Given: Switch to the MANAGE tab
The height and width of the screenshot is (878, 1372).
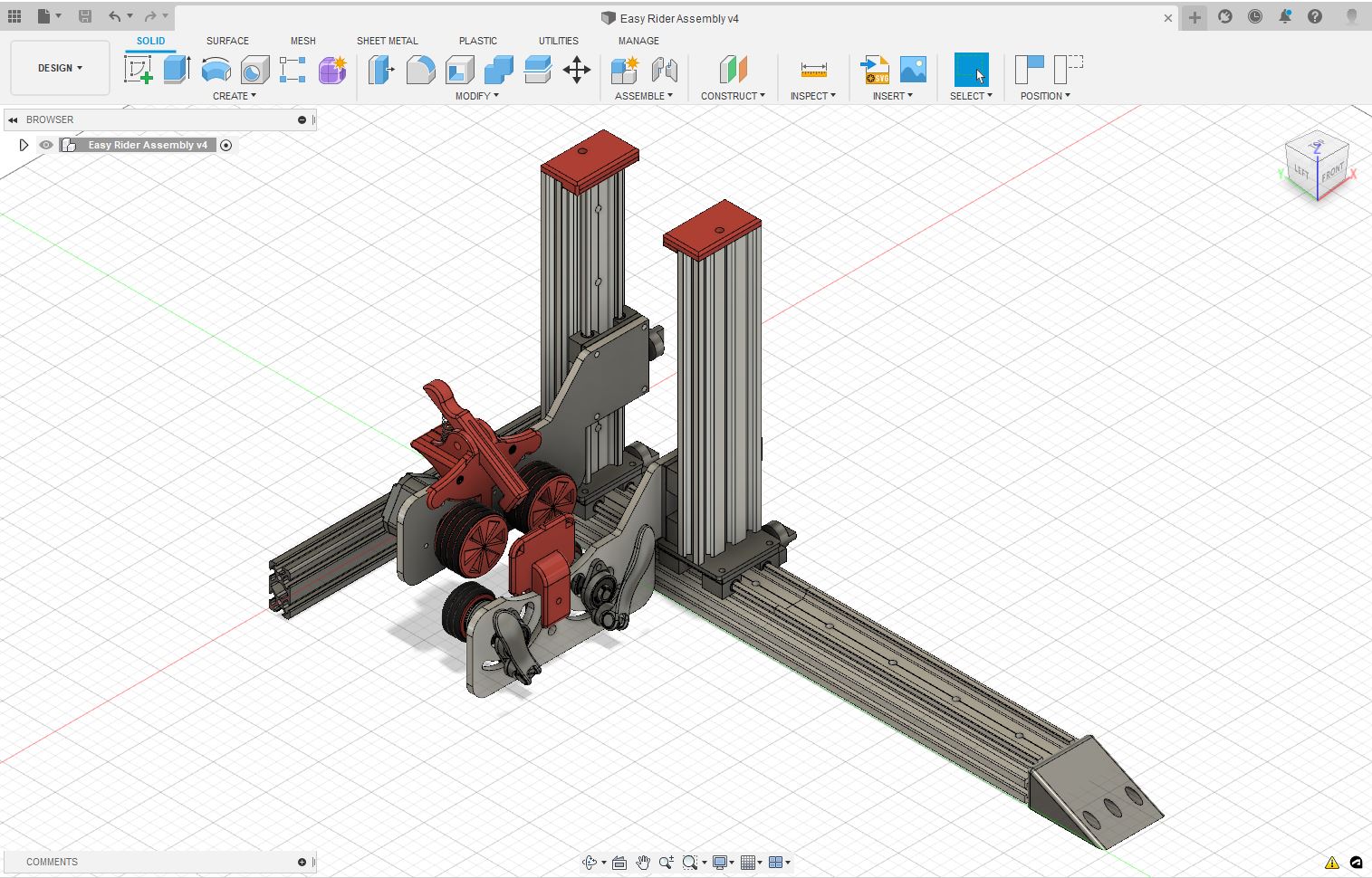Looking at the screenshot, I should point(638,41).
